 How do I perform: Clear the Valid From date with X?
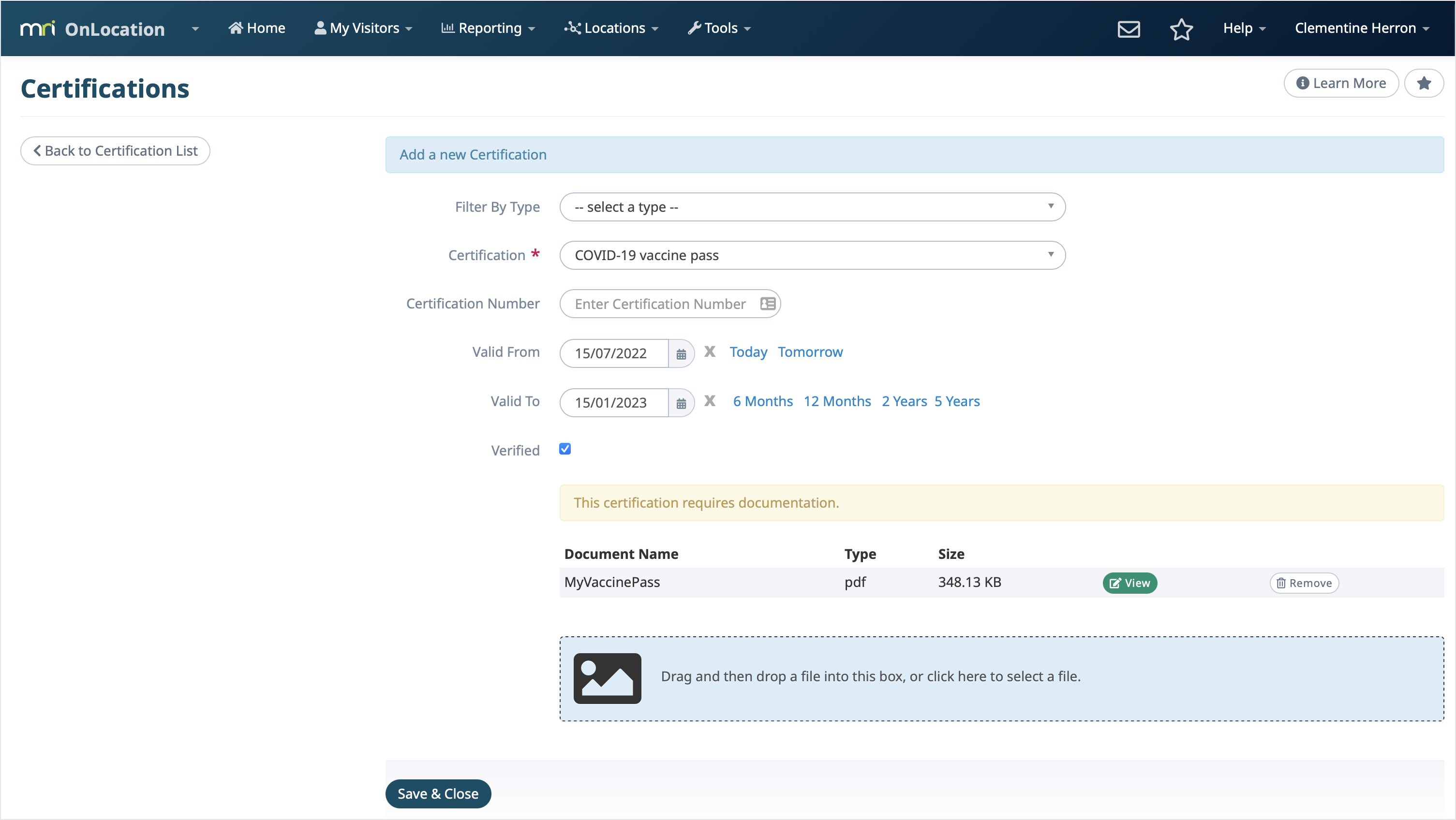(710, 352)
